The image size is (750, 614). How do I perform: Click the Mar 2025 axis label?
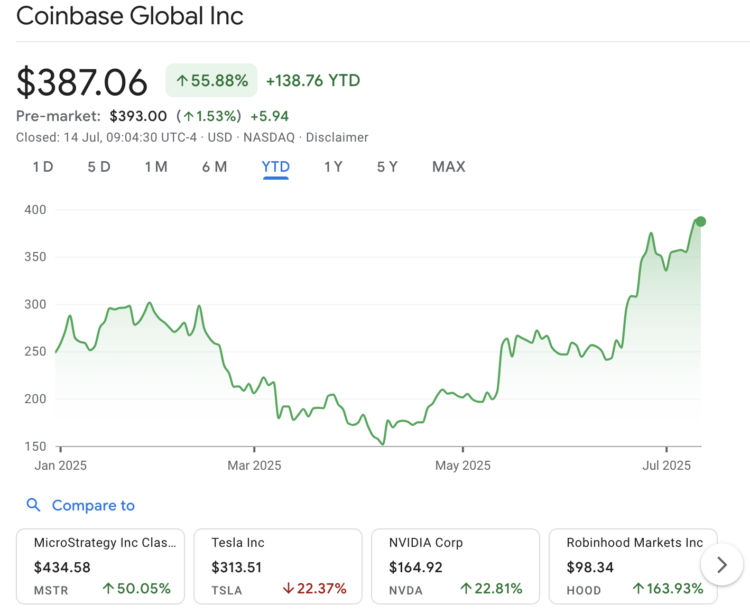(x=254, y=465)
